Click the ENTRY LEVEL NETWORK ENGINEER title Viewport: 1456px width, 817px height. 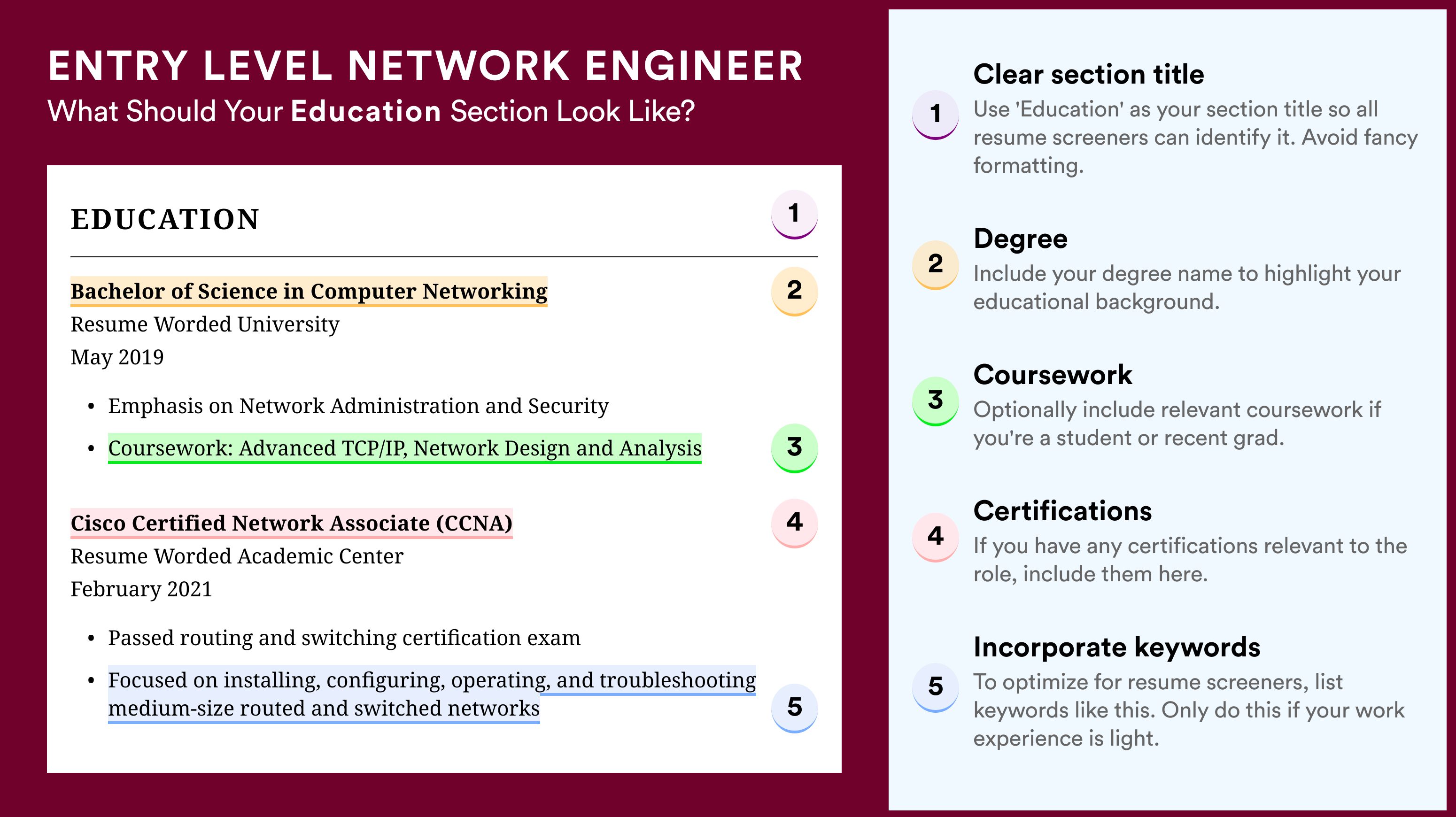click(426, 66)
